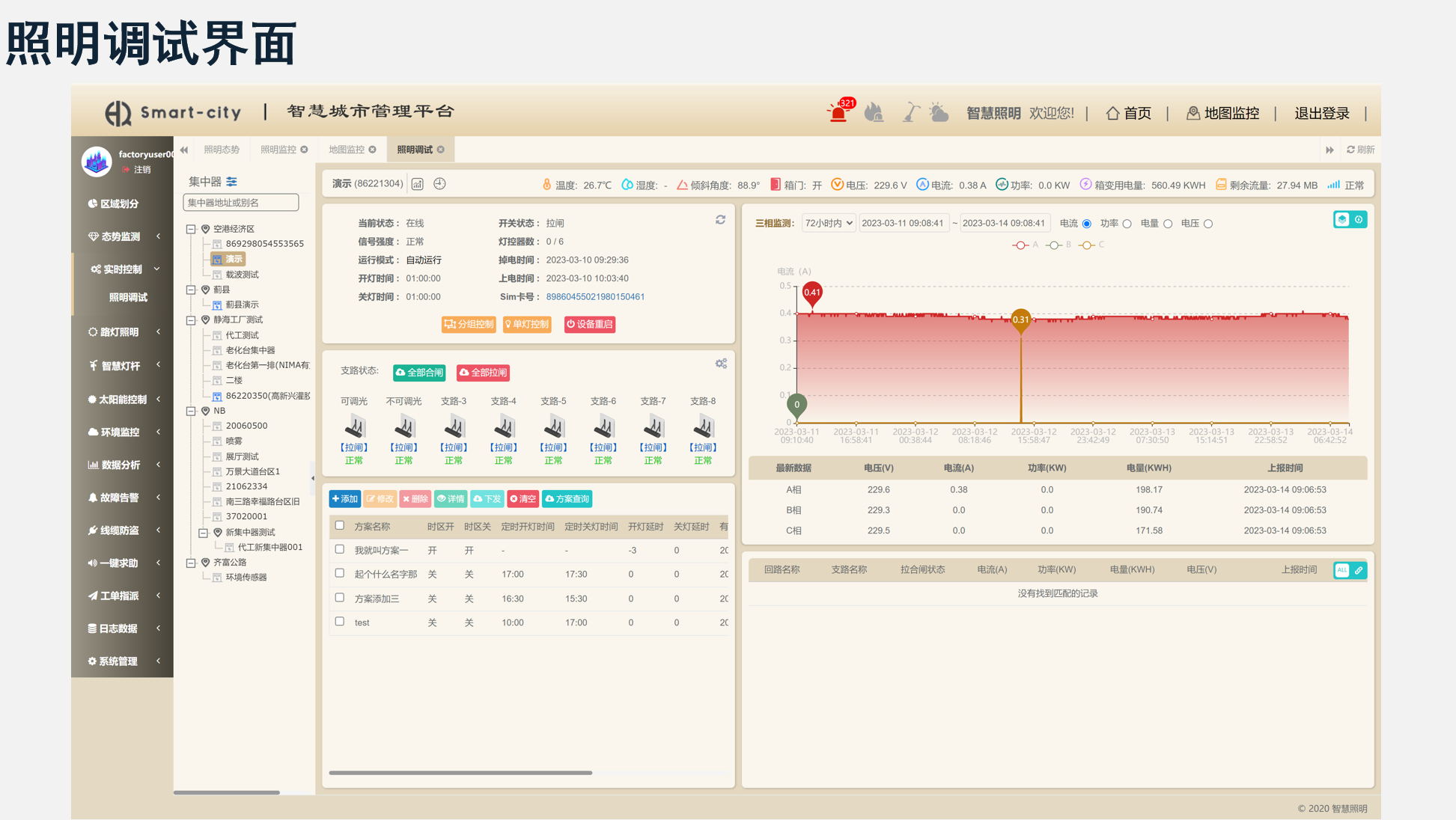Collapse the 齐富公路 tree node
The image size is (1456, 820).
pos(191,563)
